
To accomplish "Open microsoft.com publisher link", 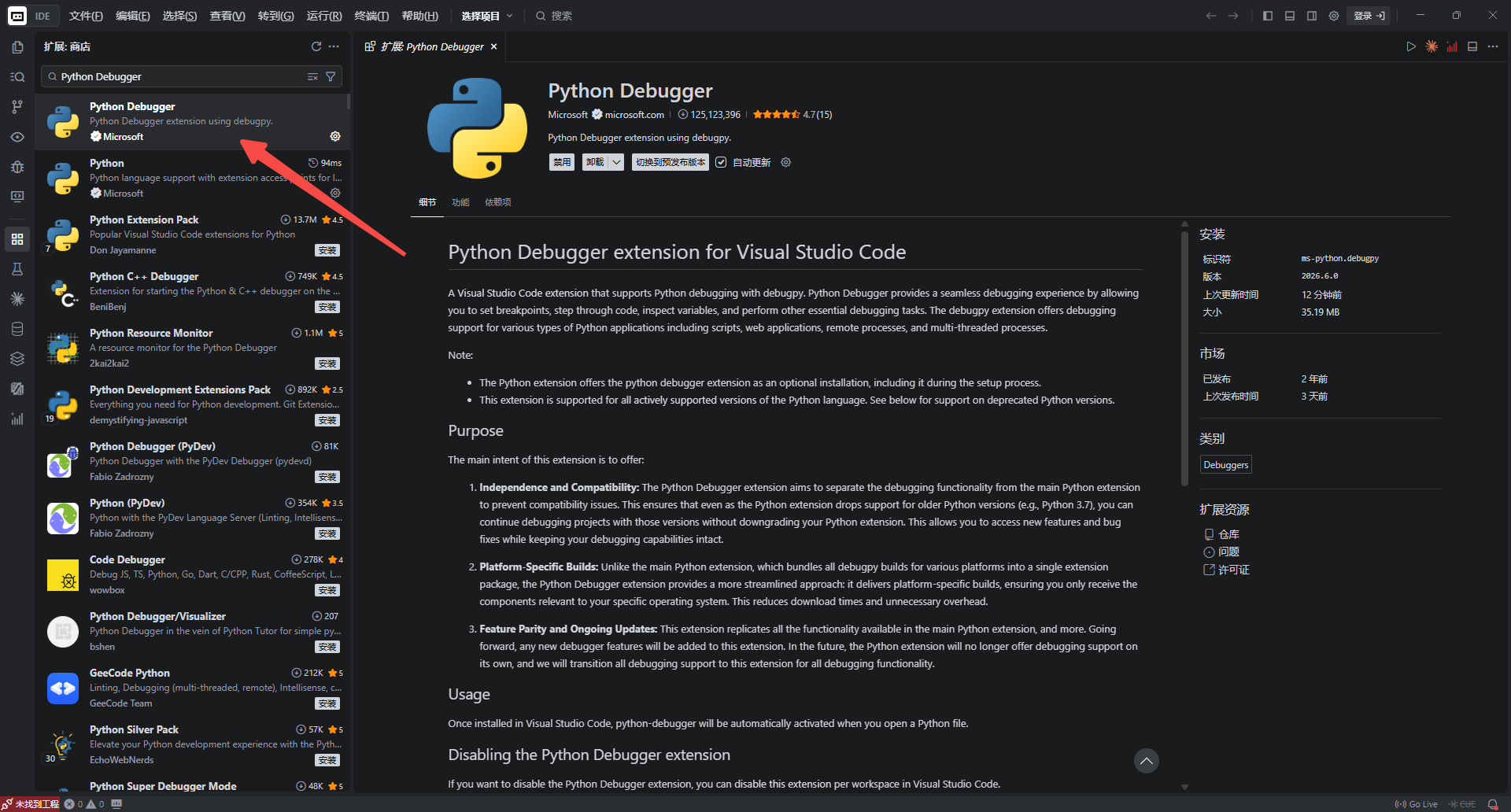I will point(634,114).
